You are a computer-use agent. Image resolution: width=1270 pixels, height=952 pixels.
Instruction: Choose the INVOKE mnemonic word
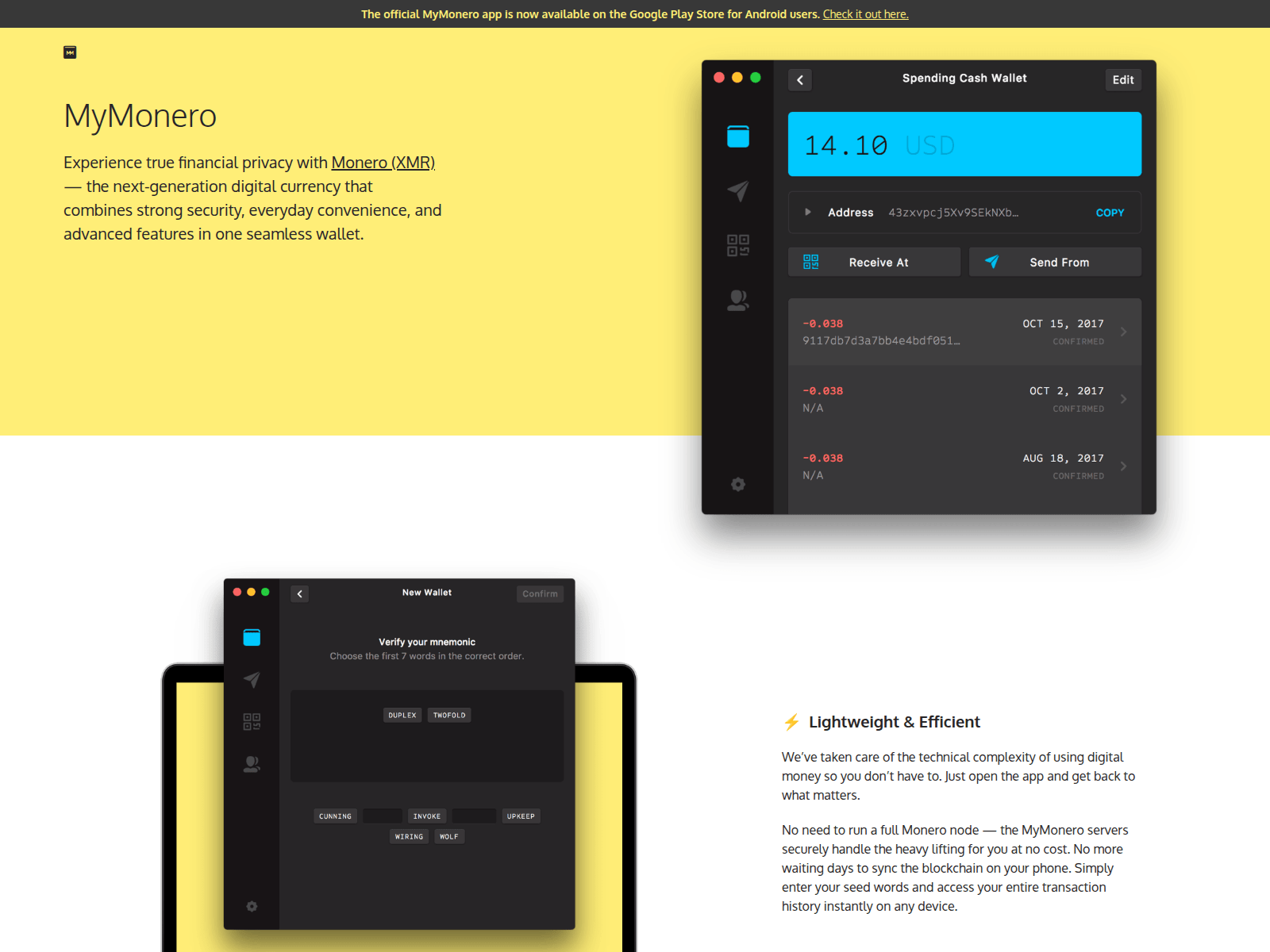pos(427,816)
